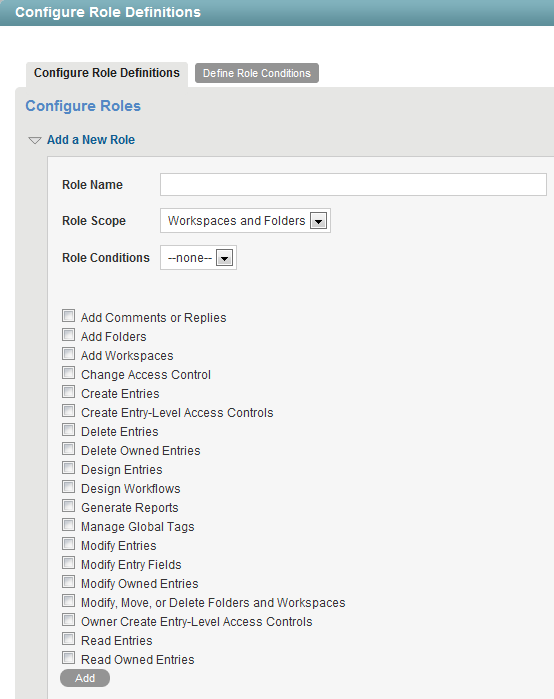Collapse the Add a New Role section triangle
Image resolution: width=554 pixels, height=699 pixels.
34,140
